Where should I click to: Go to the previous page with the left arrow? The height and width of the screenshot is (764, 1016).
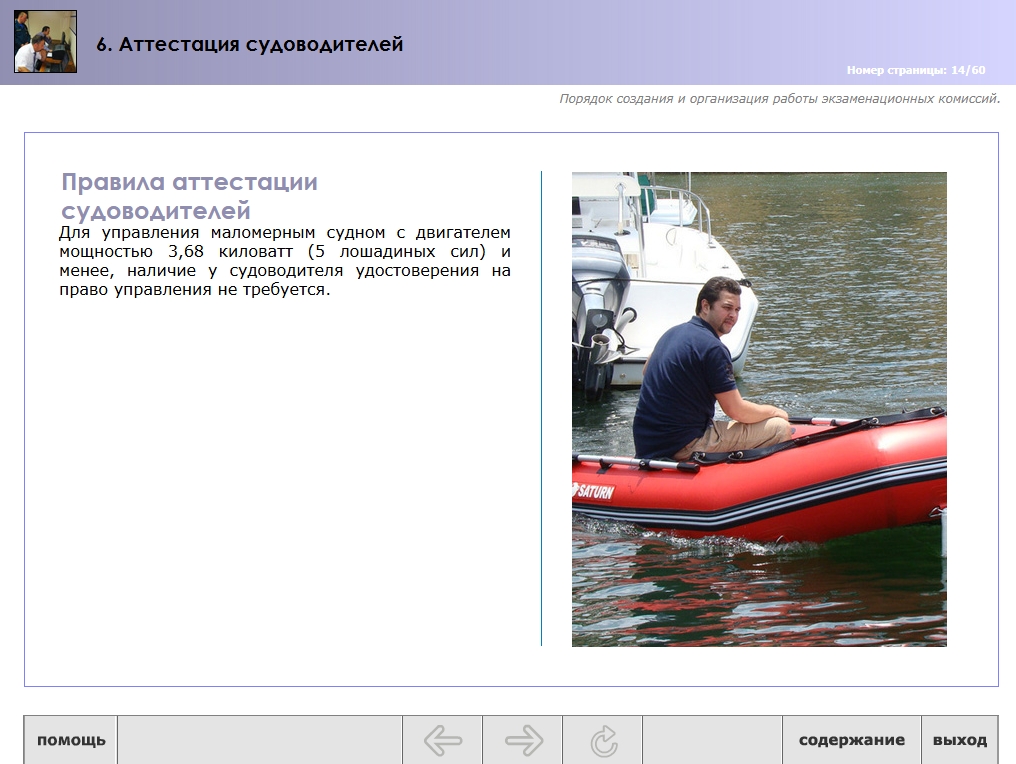[443, 740]
